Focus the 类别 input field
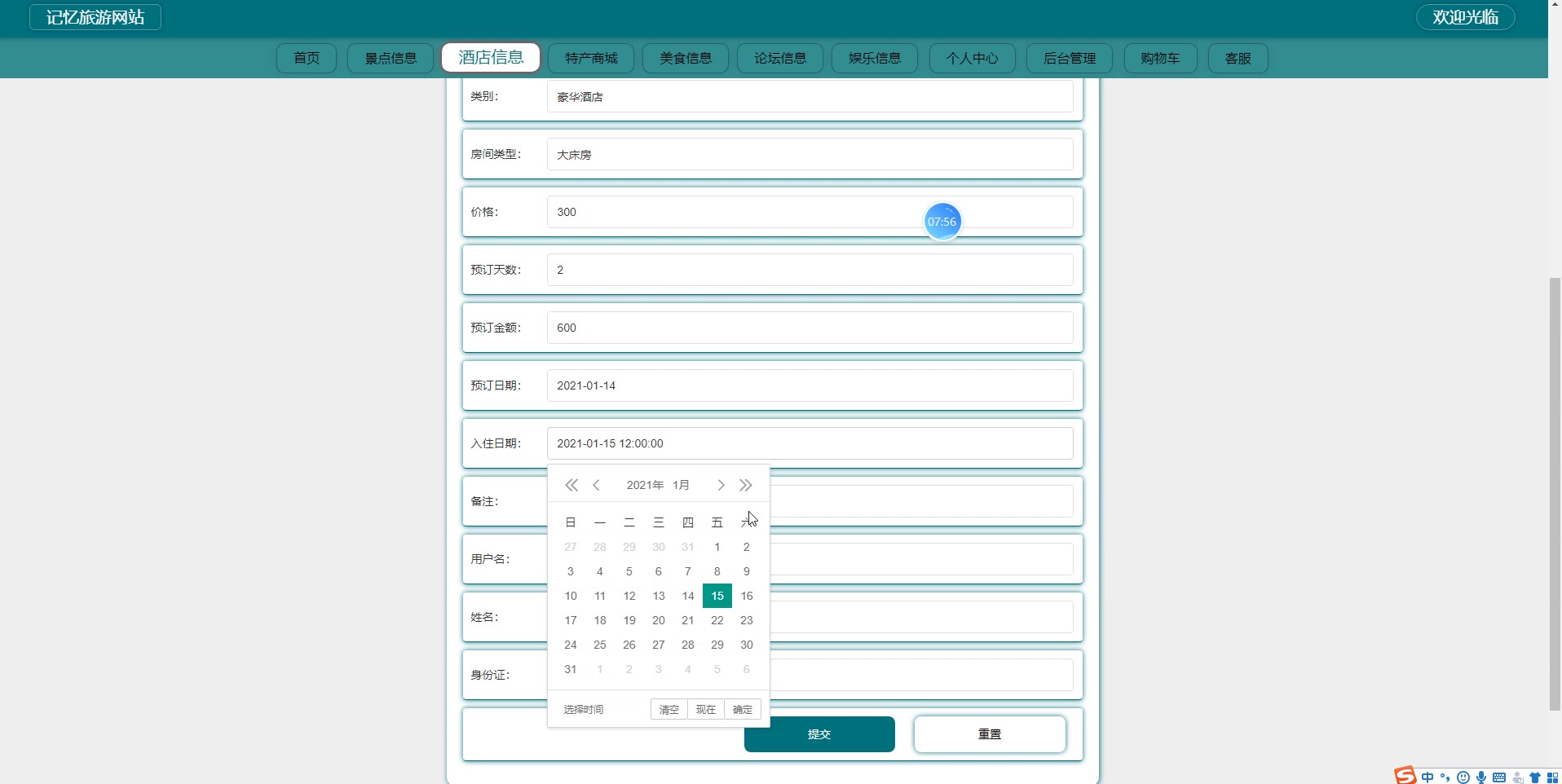 coord(810,97)
